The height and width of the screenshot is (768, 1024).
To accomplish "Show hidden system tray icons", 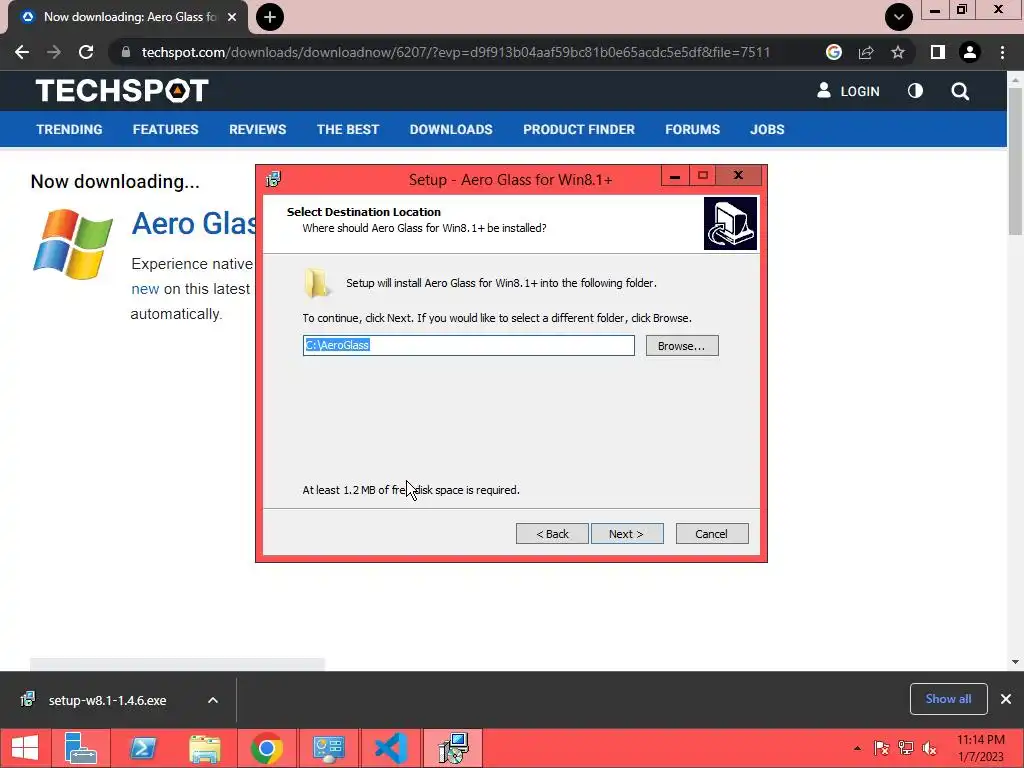I will tap(857, 748).
